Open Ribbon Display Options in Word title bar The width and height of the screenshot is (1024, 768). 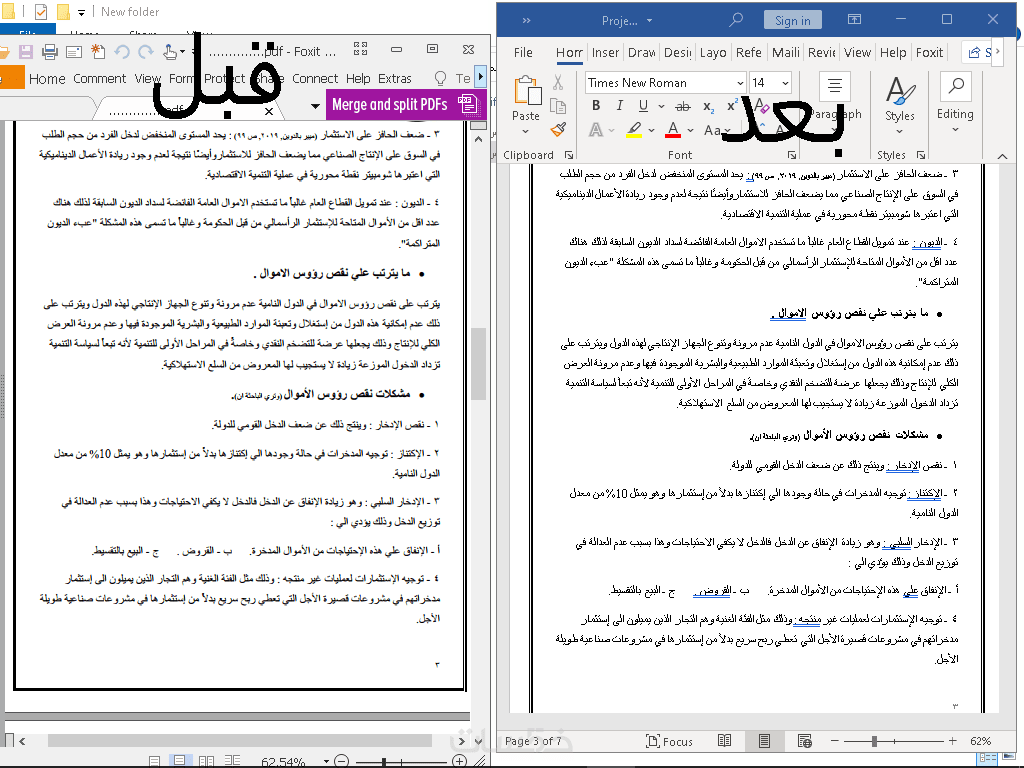pyautogui.click(x=854, y=20)
